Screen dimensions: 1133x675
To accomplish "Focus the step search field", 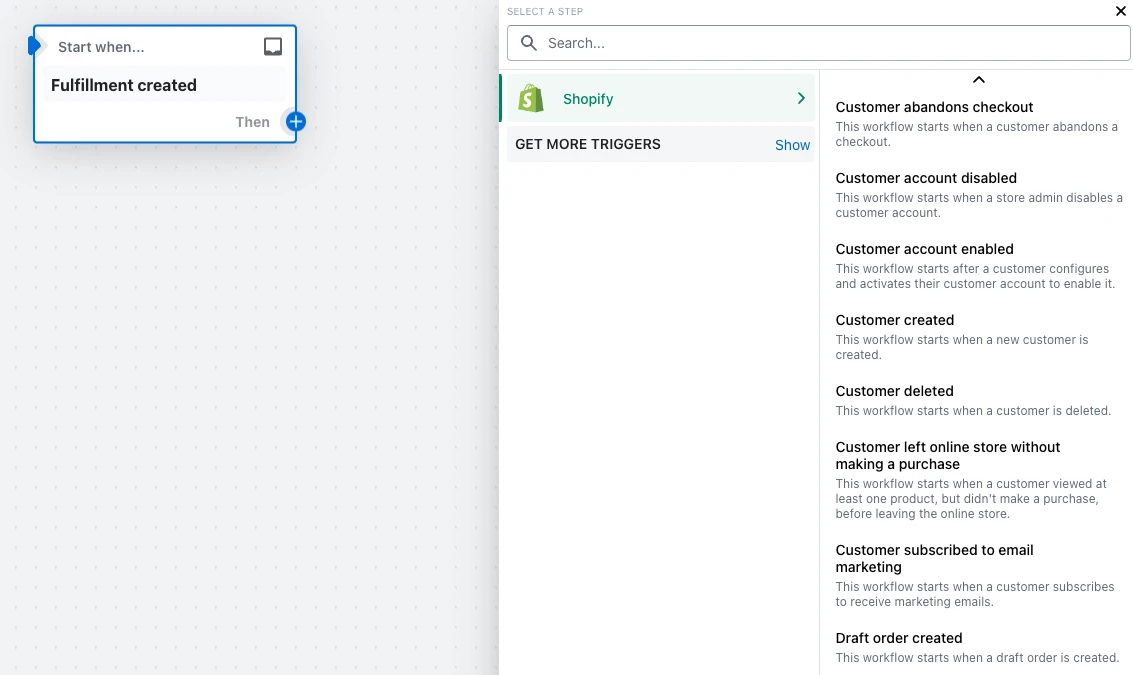I will (830, 44).
